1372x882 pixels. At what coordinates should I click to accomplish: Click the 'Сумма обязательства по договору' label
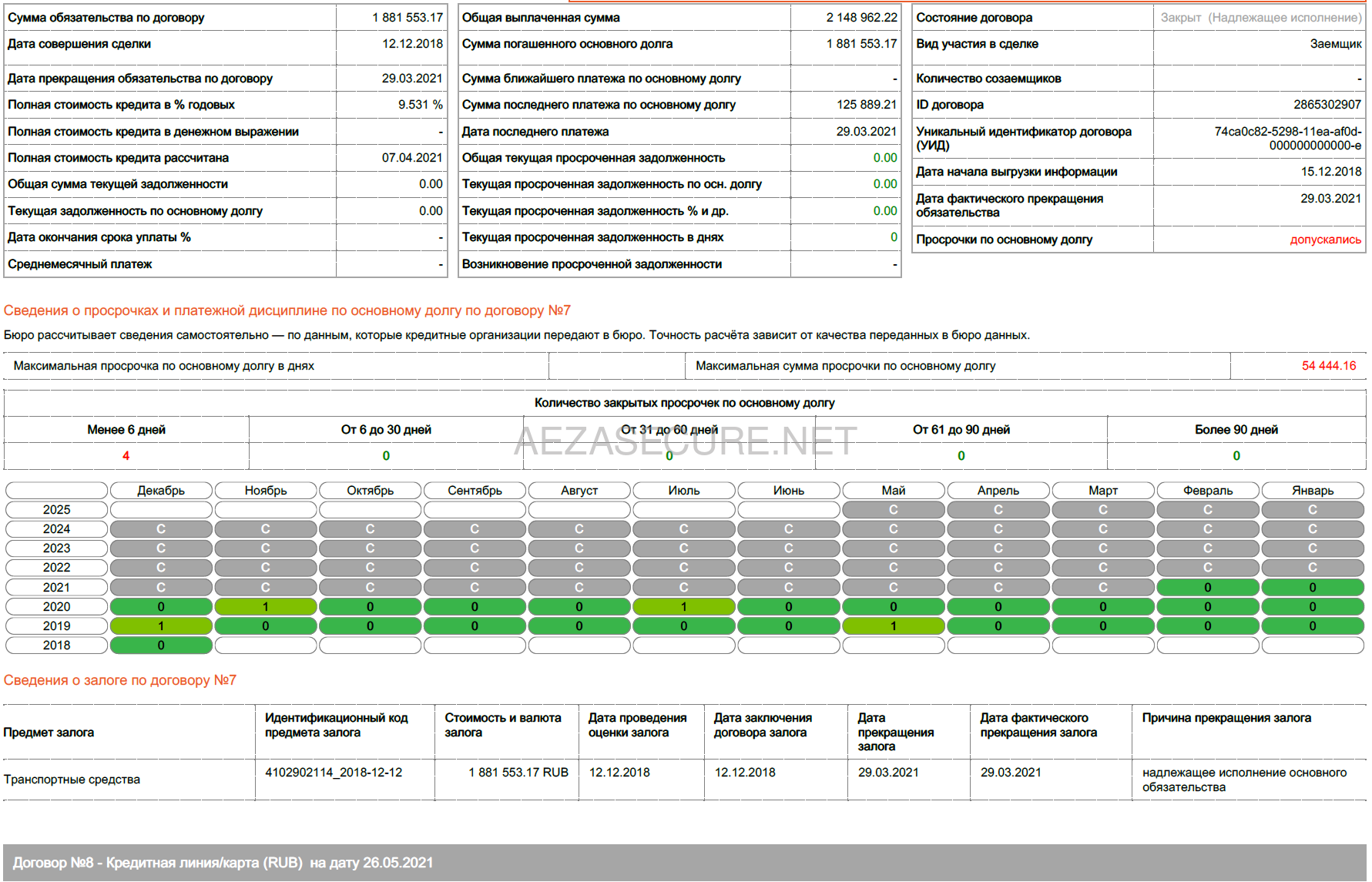106,18
